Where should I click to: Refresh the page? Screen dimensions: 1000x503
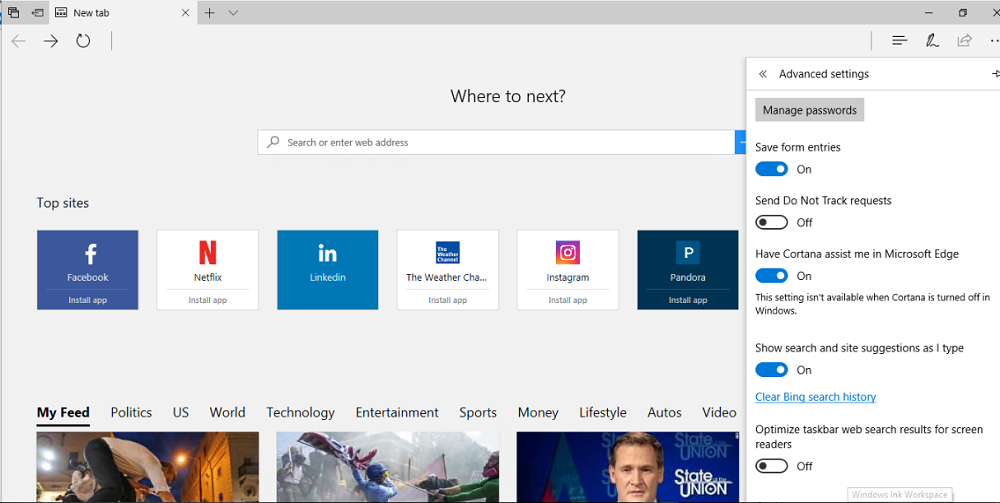pyautogui.click(x=83, y=41)
